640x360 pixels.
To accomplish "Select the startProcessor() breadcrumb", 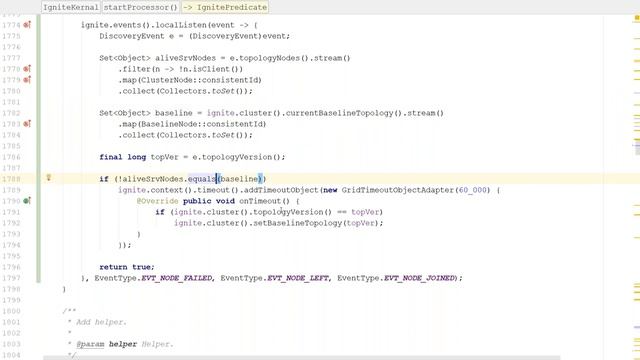I will click(140, 7).
